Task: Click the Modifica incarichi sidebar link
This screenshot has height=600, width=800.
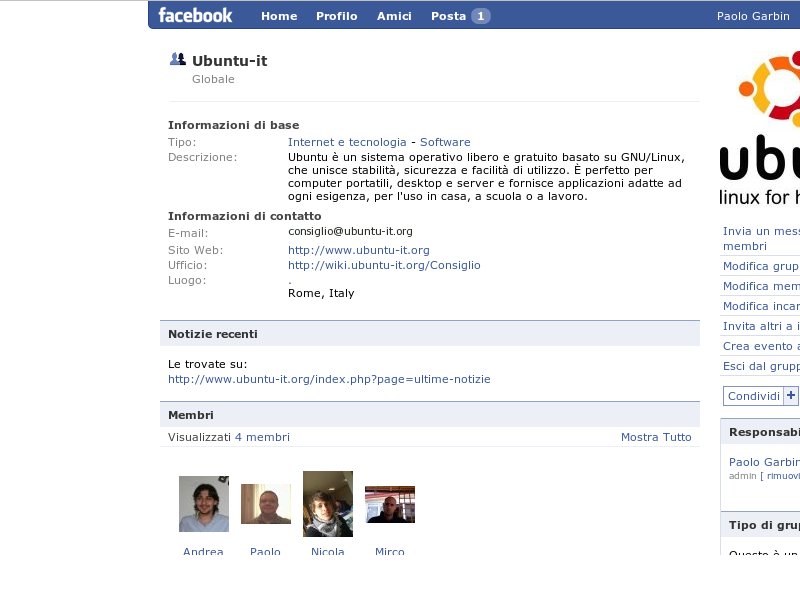Action: [x=761, y=306]
